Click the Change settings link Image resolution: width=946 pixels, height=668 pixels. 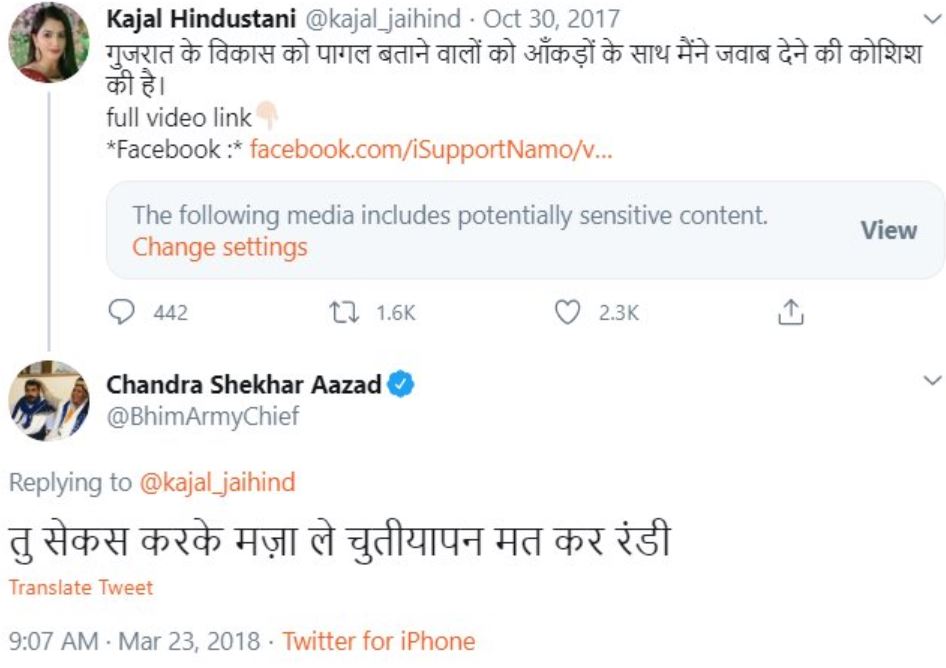pos(219,246)
